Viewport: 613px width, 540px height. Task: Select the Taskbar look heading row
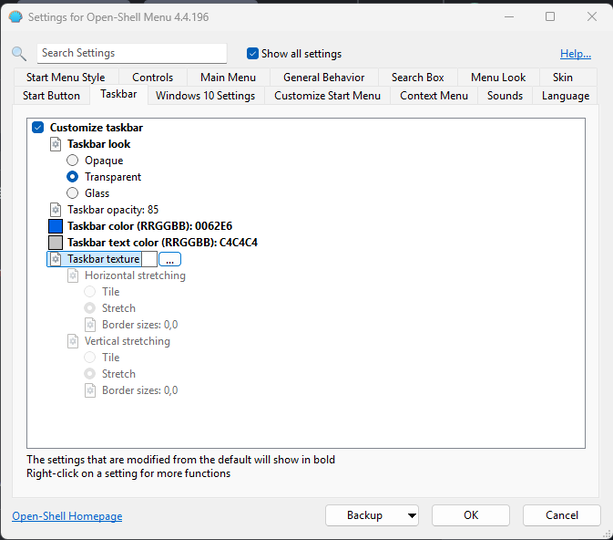tap(99, 144)
